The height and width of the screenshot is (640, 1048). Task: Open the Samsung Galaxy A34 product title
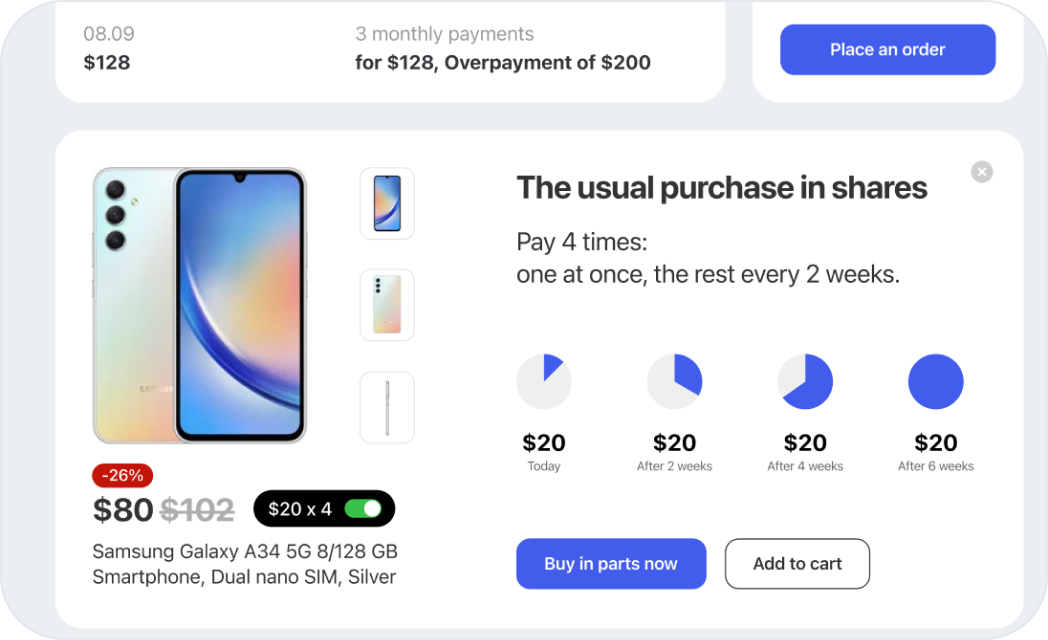[245, 564]
